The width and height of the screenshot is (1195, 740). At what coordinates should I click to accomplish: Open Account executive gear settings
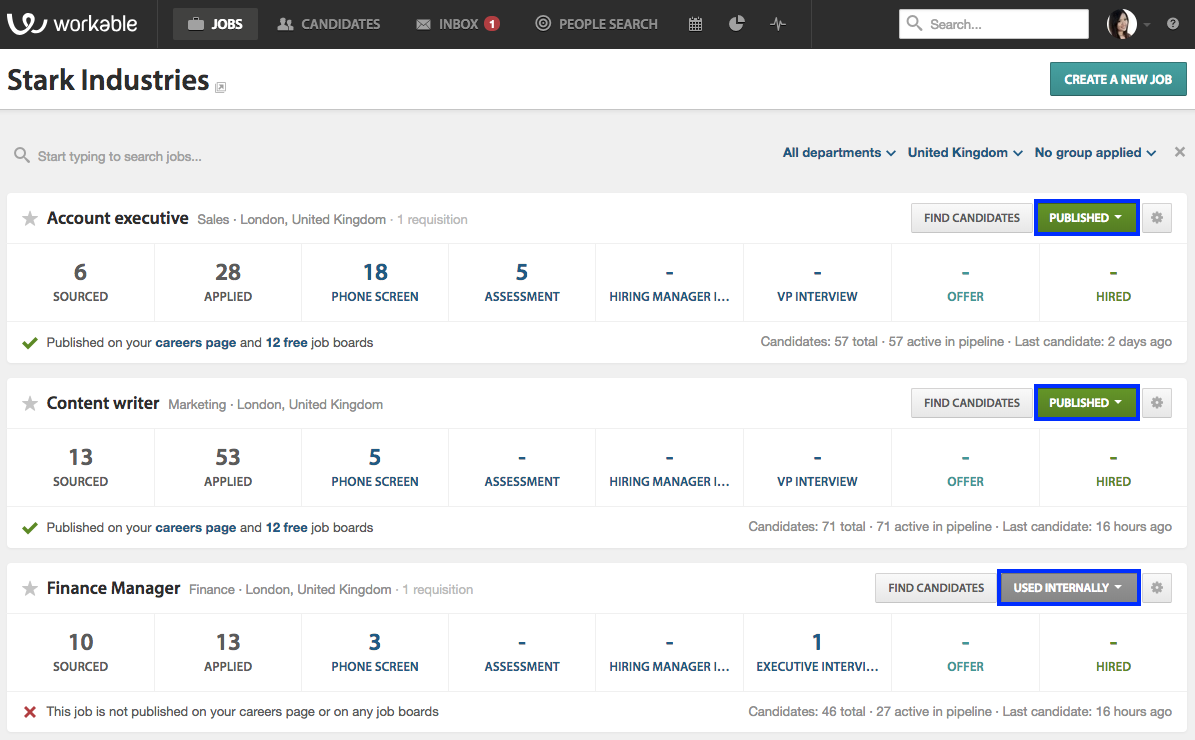pos(1157,218)
